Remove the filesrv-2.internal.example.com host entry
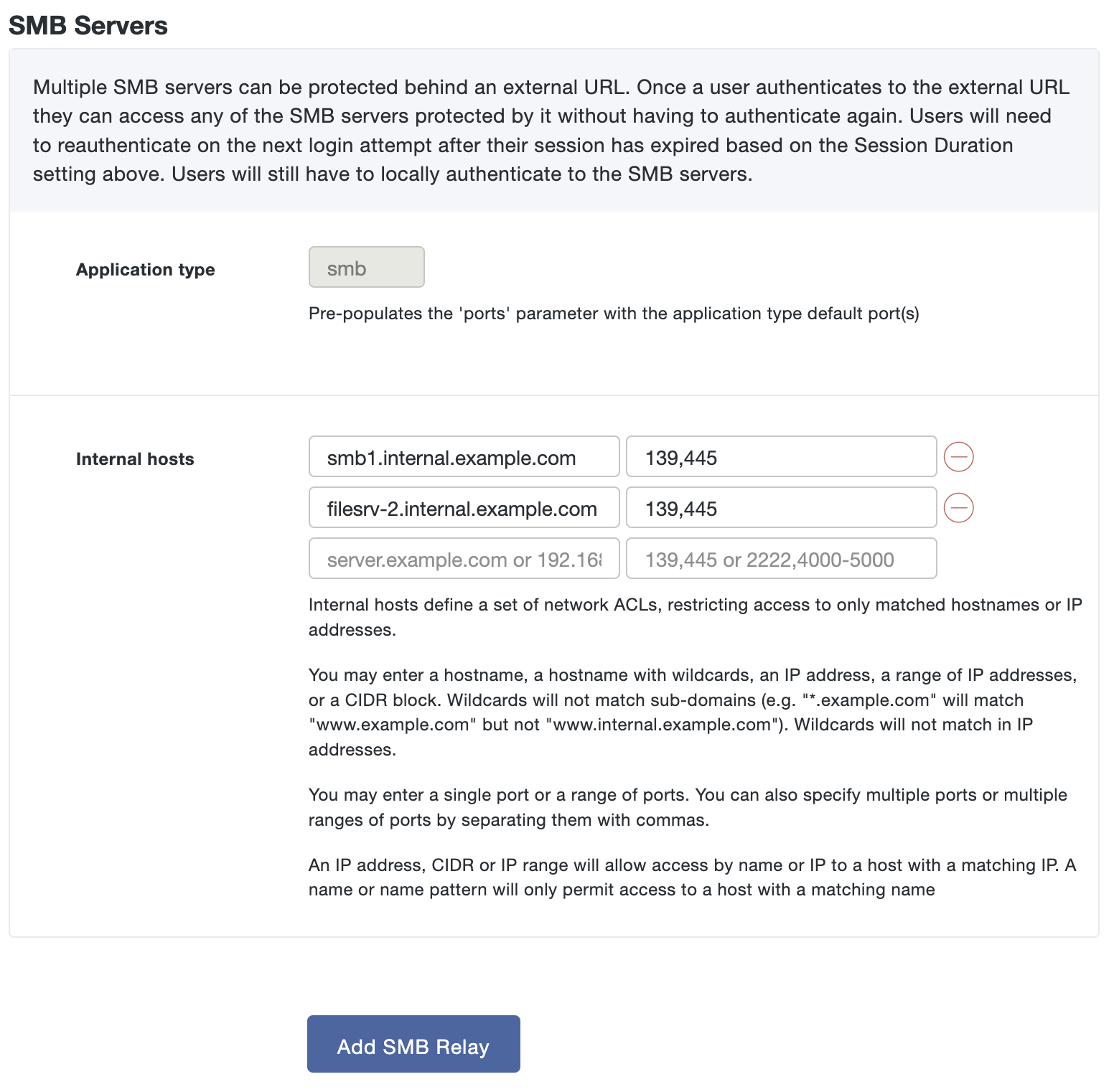This screenshot has height=1092, width=1114. [x=958, y=508]
